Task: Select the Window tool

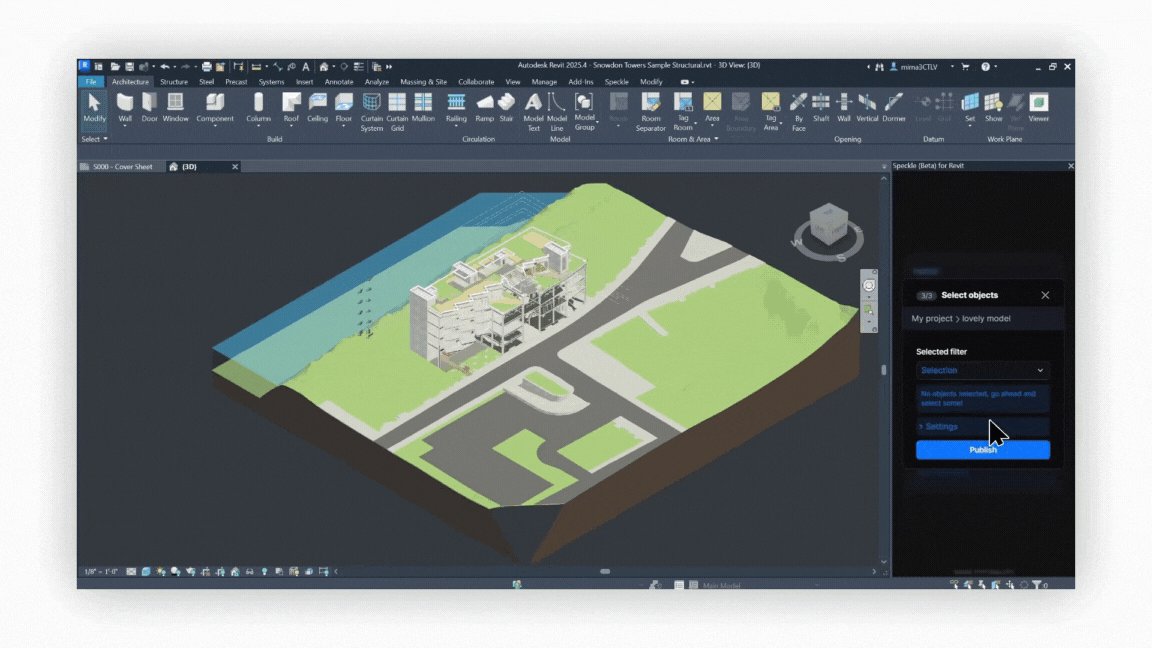Action: tap(176, 108)
